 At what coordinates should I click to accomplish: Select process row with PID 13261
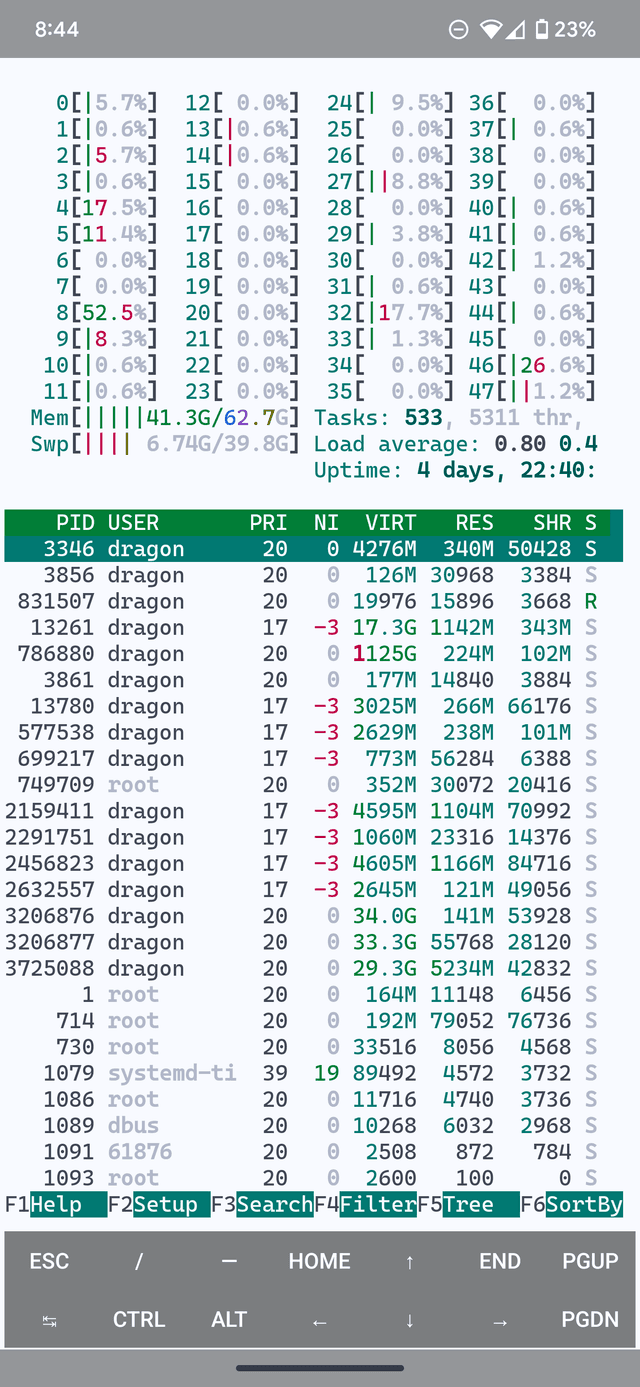314,627
